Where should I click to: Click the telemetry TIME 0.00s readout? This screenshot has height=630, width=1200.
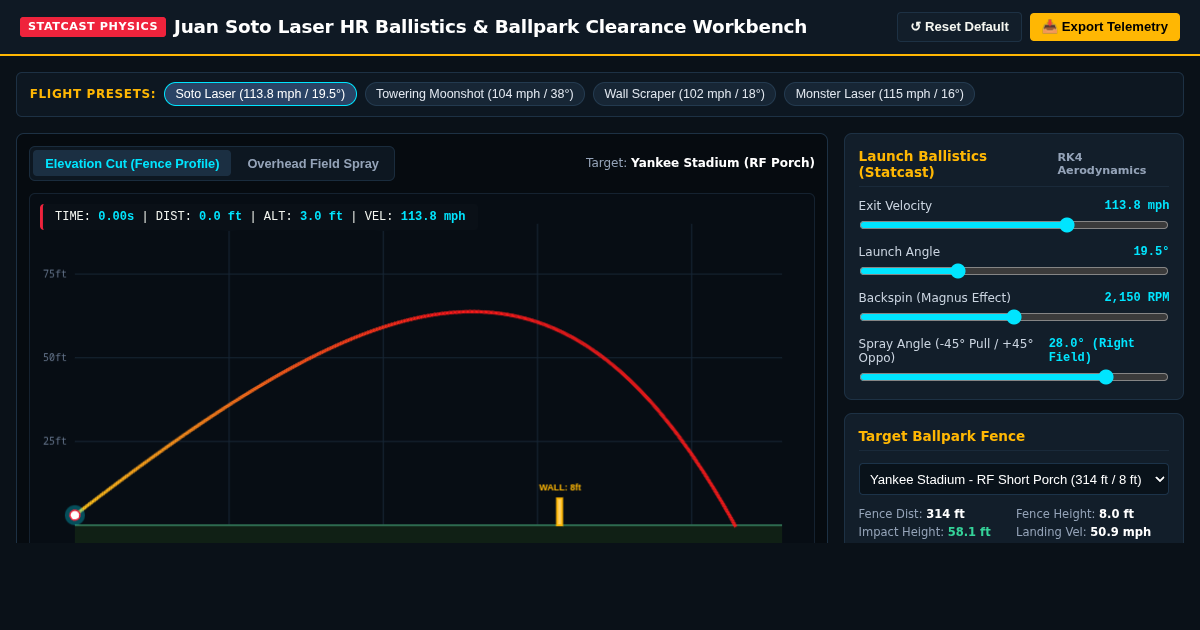click(94, 217)
